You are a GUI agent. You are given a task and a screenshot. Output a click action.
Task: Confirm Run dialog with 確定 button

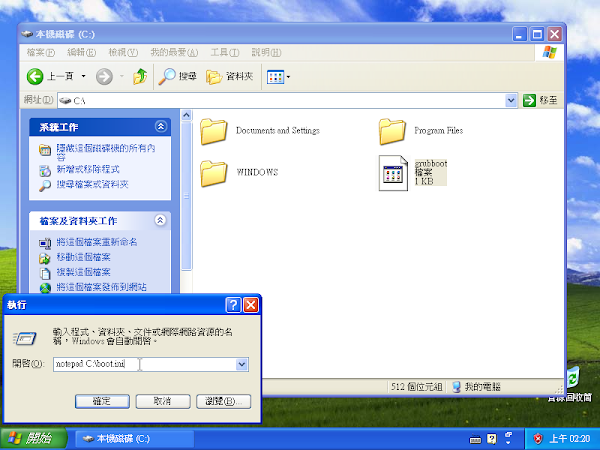[102, 401]
